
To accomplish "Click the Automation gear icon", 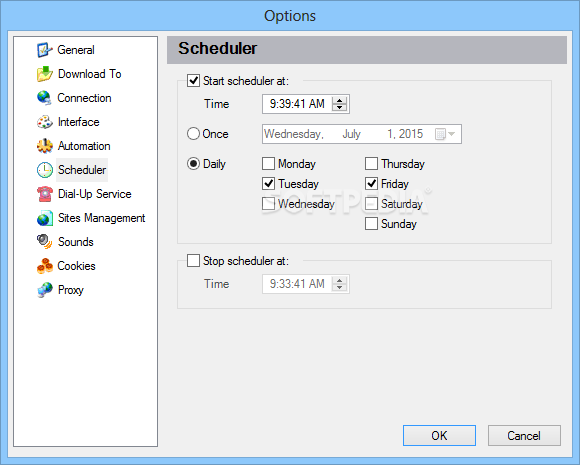I will click(x=44, y=146).
